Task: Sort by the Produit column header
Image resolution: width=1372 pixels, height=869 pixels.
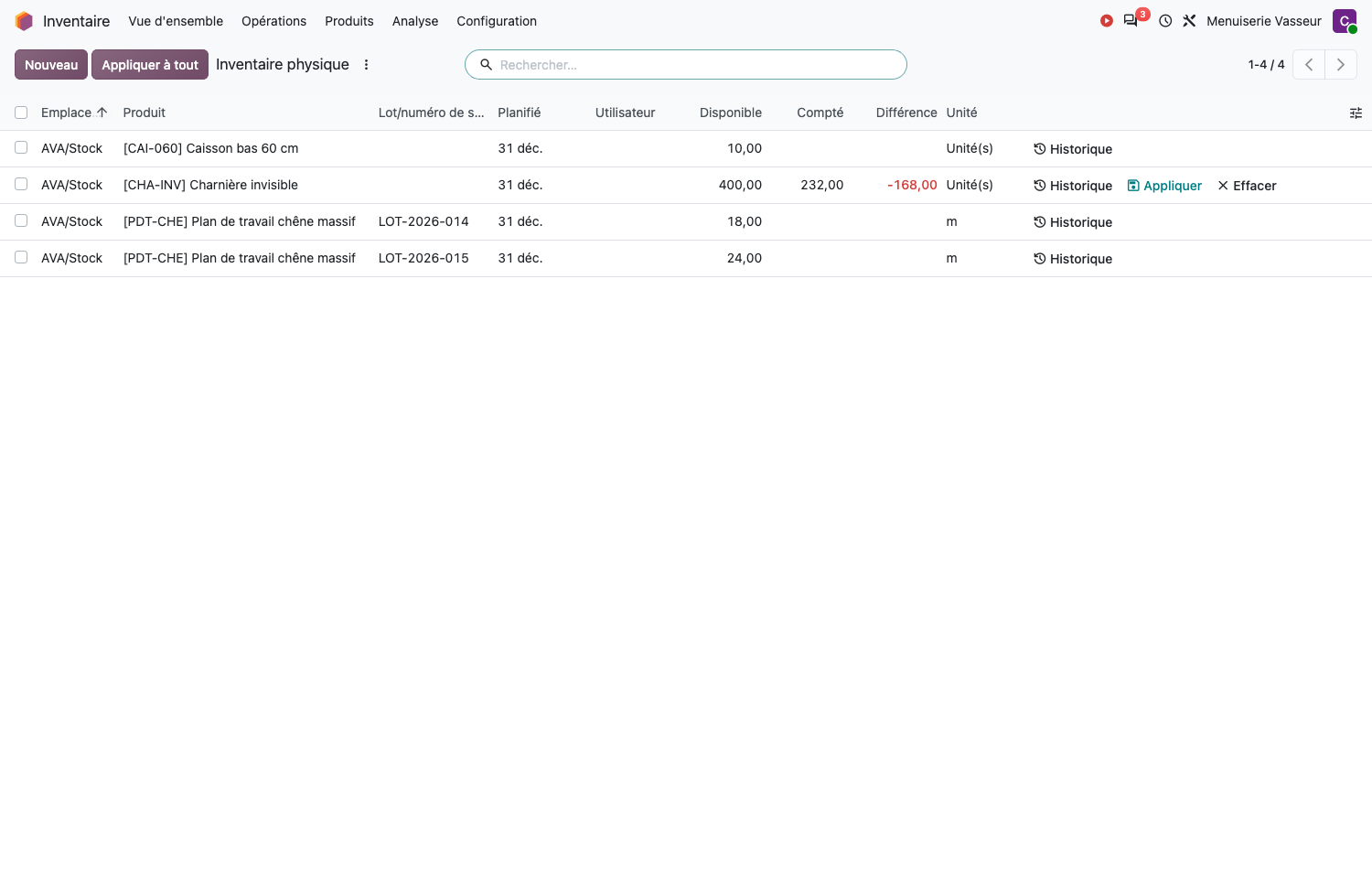Action: coord(145,113)
